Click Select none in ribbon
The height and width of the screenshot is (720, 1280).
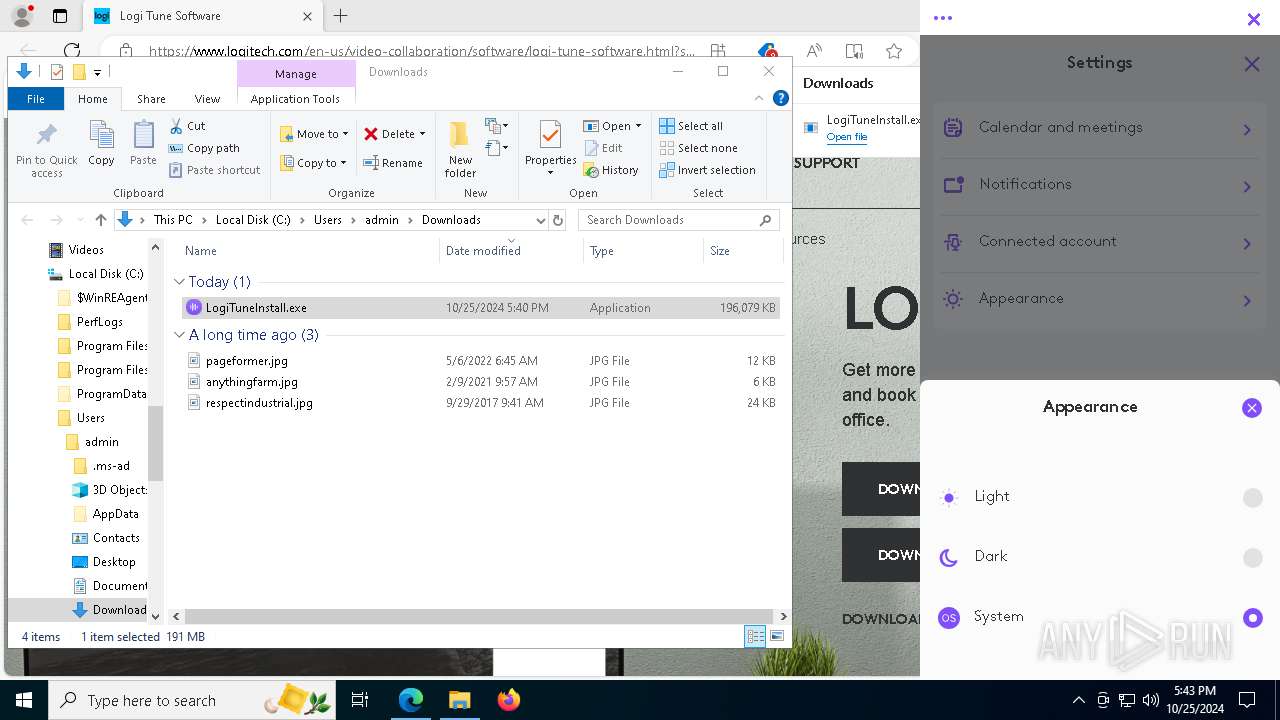tap(698, 148)
